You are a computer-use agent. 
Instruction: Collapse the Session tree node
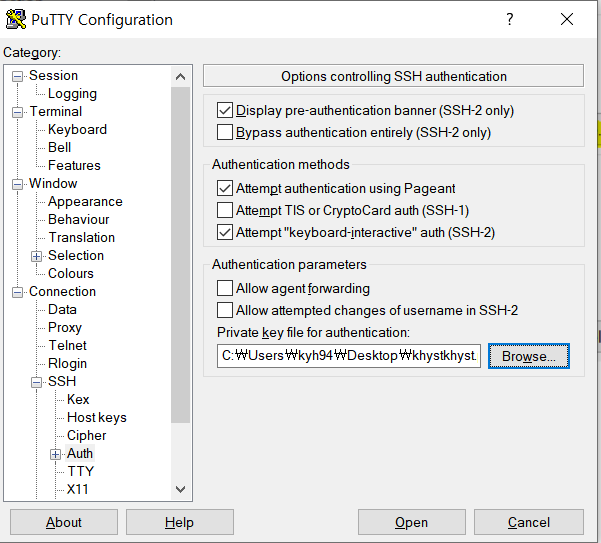17,76
